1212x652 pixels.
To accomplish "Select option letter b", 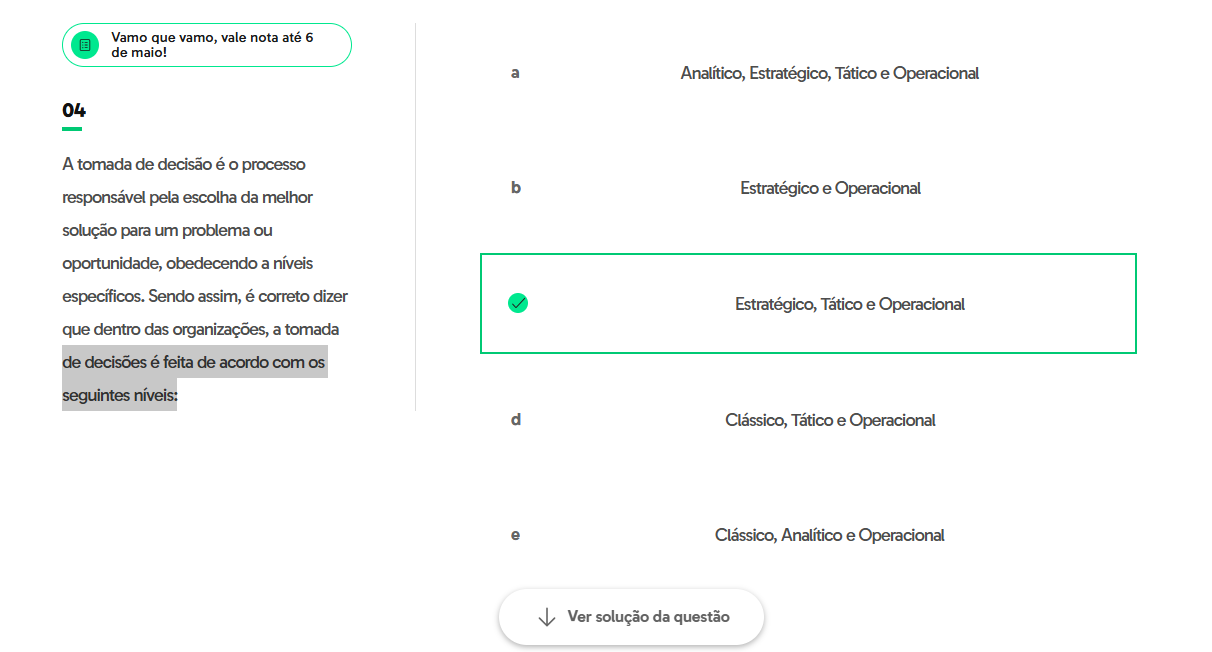I will pos(516,188).
